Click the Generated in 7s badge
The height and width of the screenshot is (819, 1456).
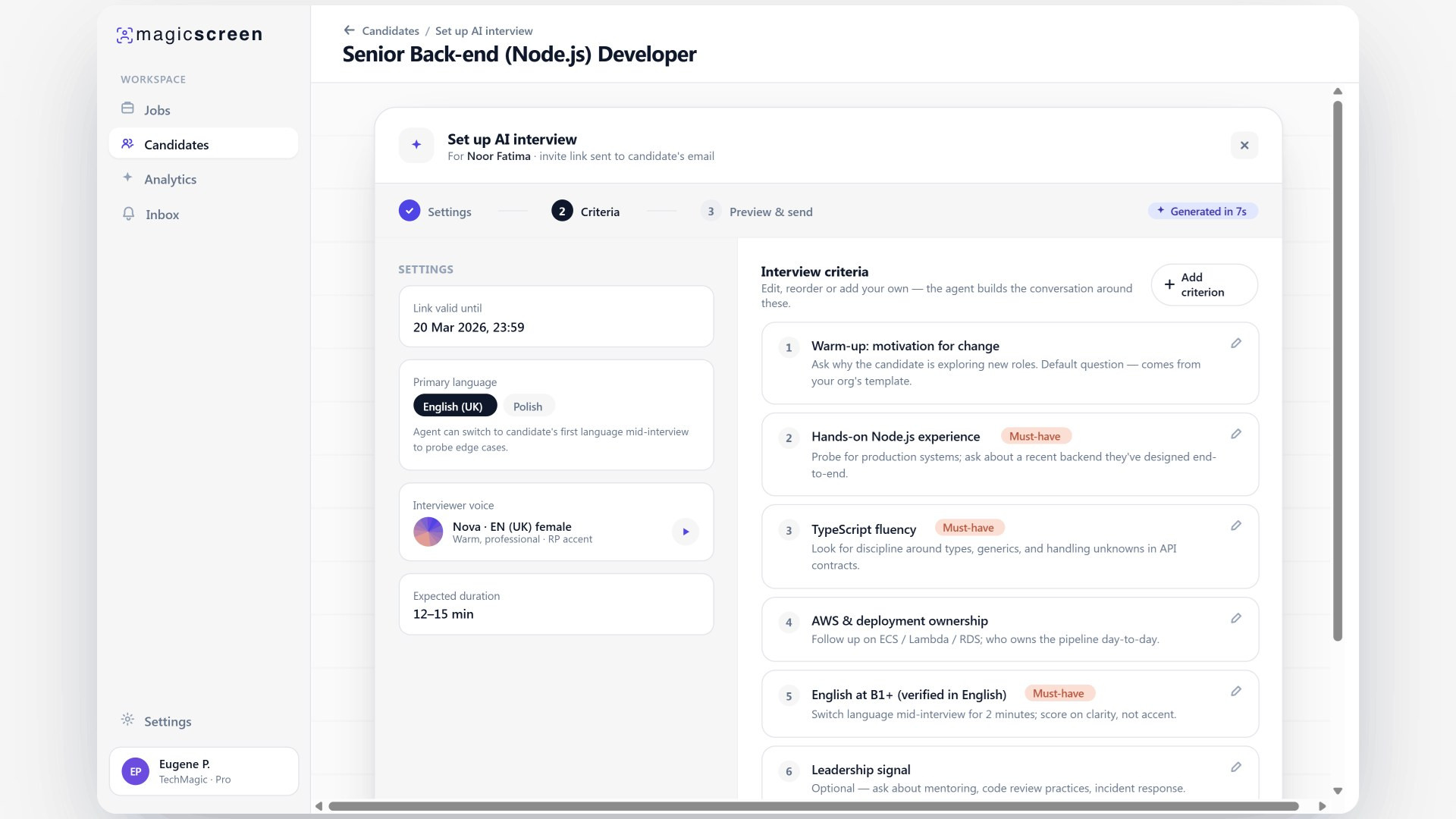(x=1203, y=212)
